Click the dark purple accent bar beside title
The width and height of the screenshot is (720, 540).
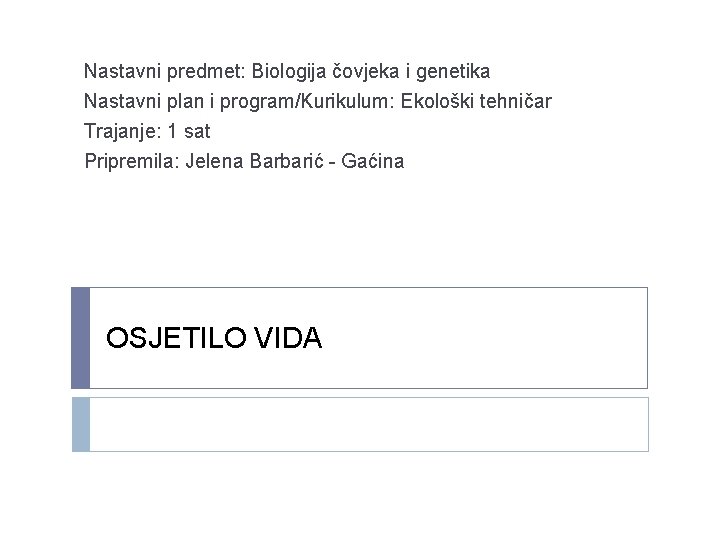coord(81,338)
